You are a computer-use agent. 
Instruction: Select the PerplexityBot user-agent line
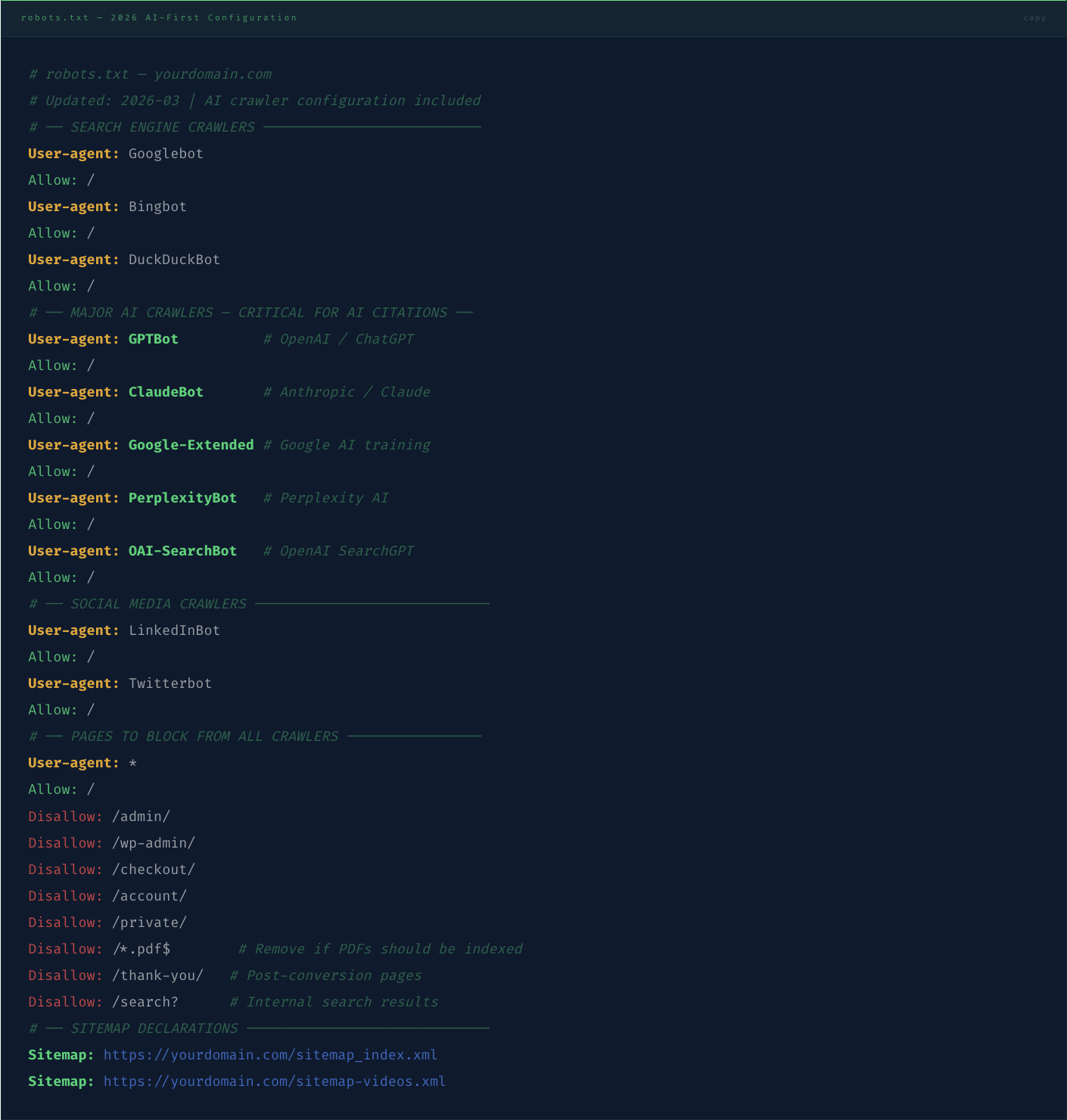pyautogui.click(x=132, y=498)
